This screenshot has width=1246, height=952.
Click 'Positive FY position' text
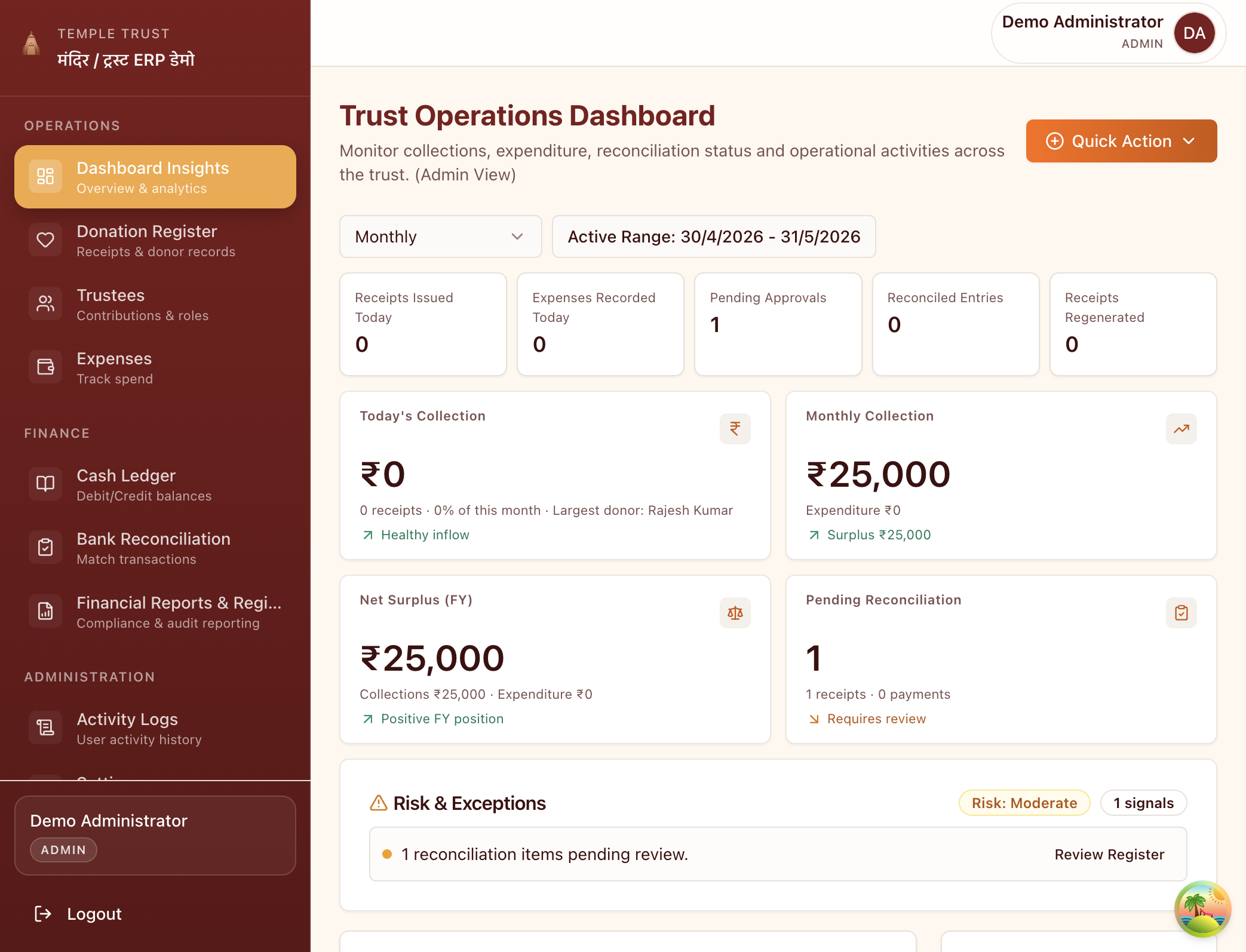[x=442, y=719]
